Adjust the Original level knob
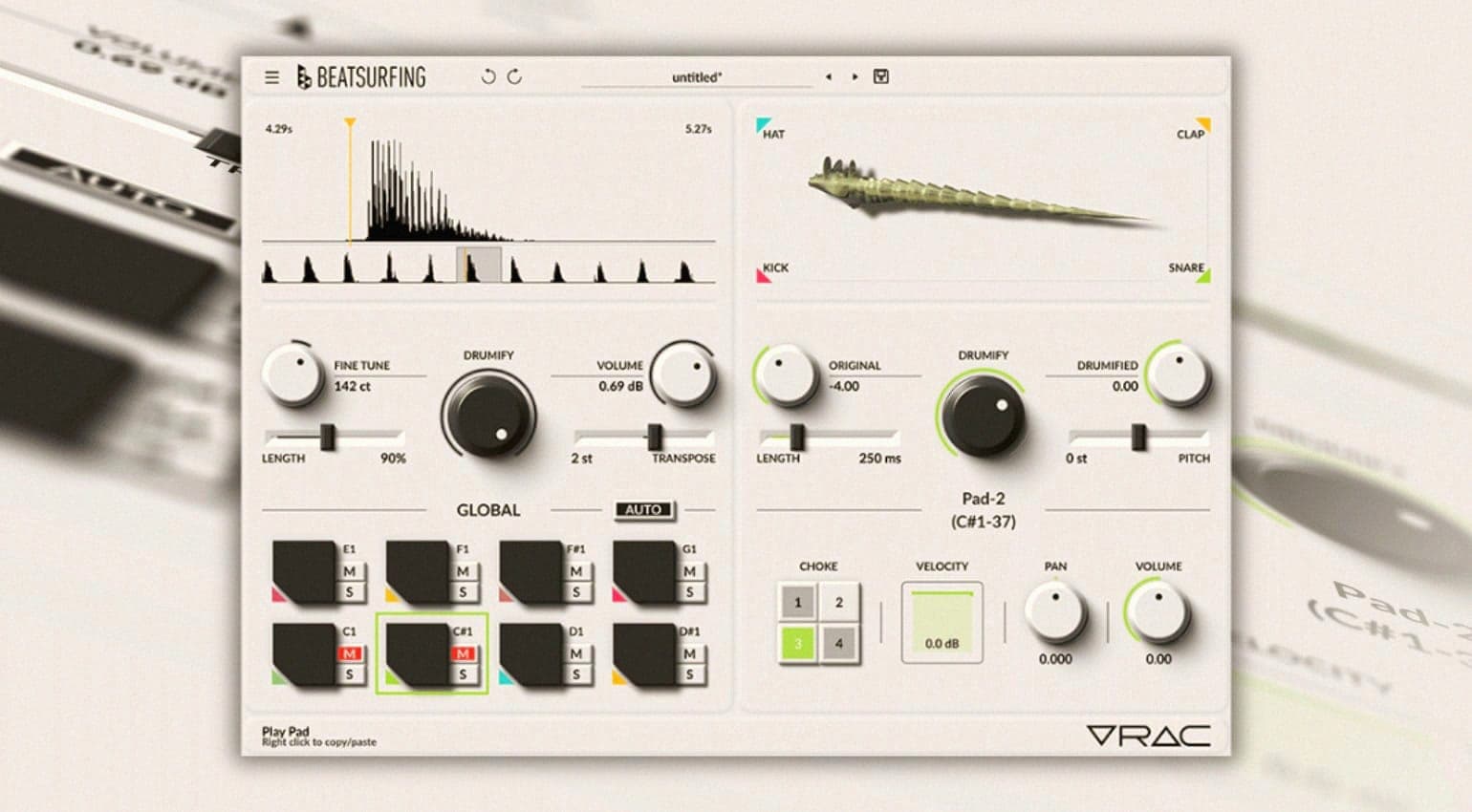The width and height of the screenshot is (1472, 812). coord(787,375)
